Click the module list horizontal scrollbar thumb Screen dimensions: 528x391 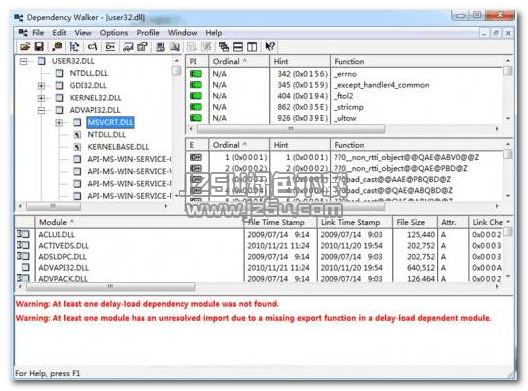point(110,287)
